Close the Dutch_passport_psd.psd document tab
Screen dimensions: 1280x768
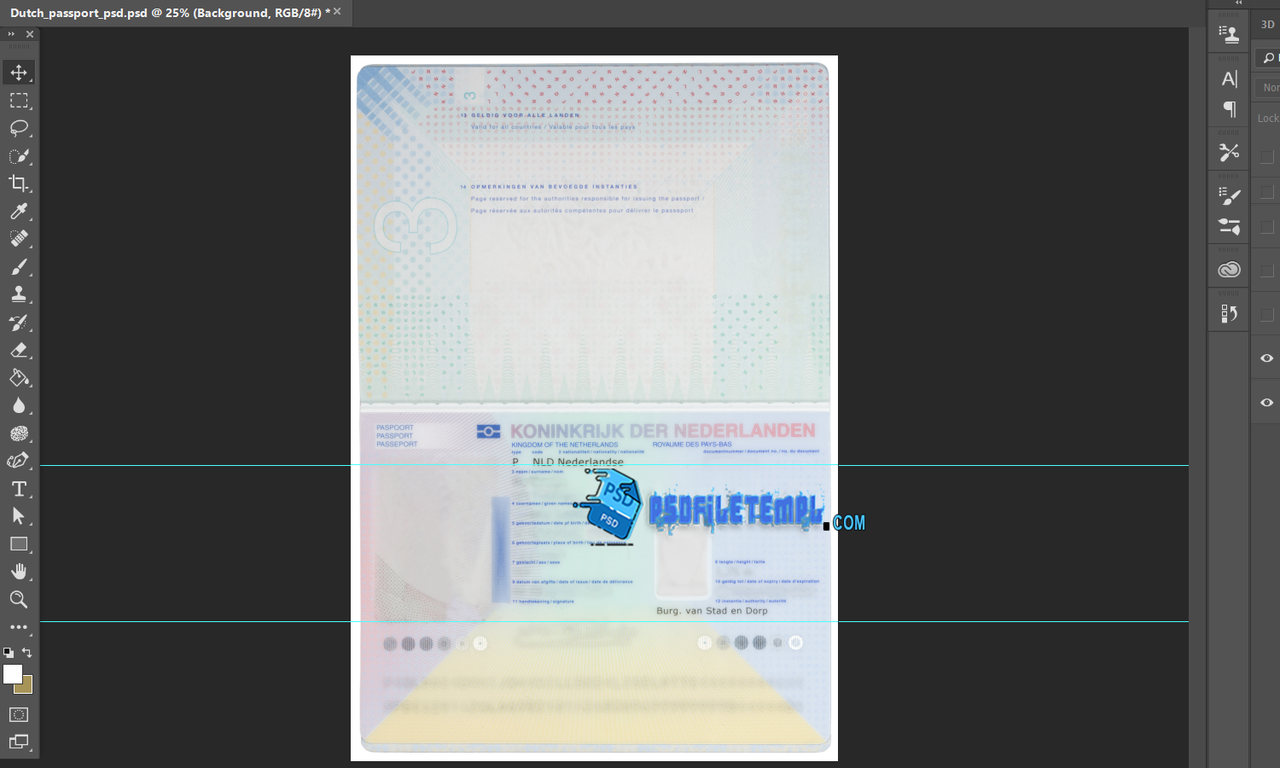337,11
